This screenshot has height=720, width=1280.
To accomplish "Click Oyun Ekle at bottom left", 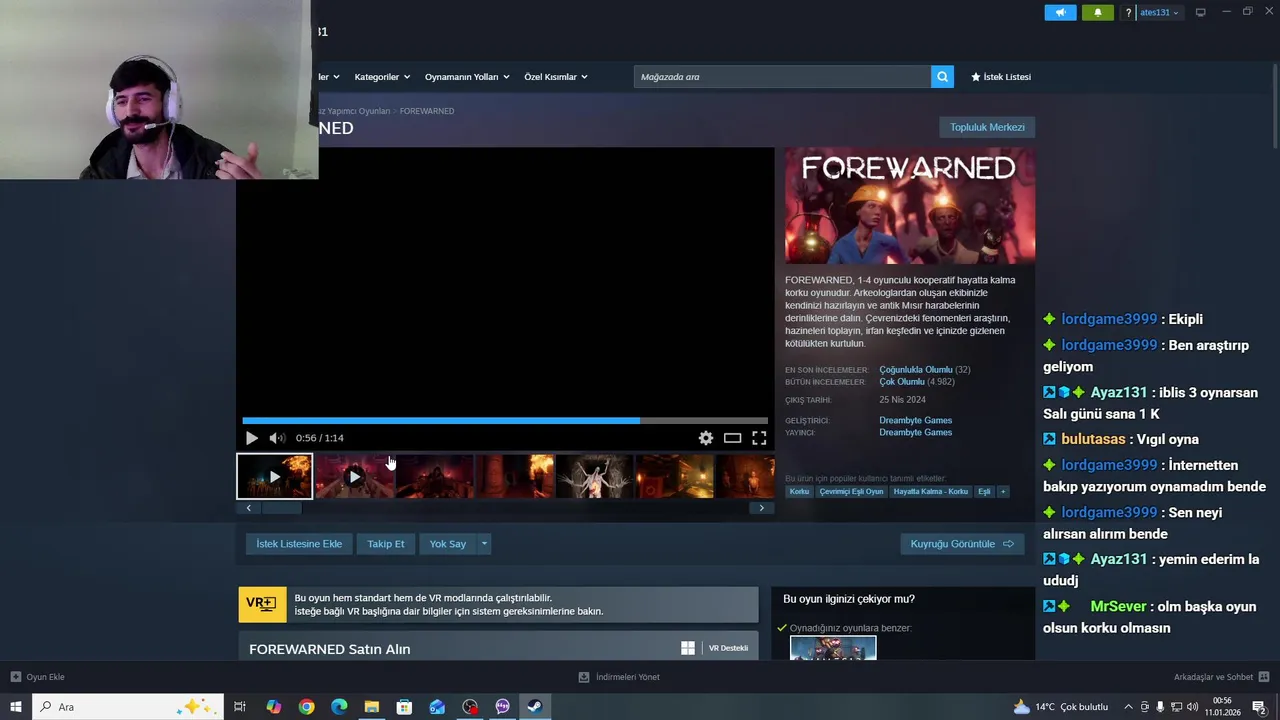I will 38,677.
